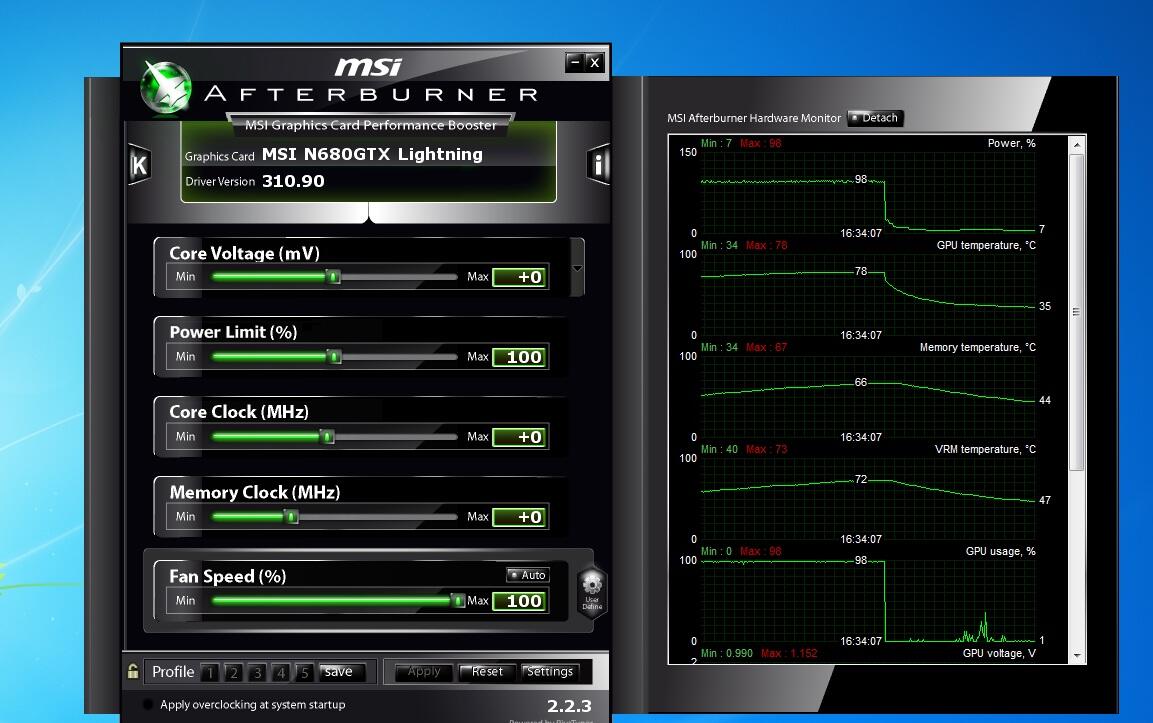
Task: Minimize the Afterburner window
Action: coord(575,63)
